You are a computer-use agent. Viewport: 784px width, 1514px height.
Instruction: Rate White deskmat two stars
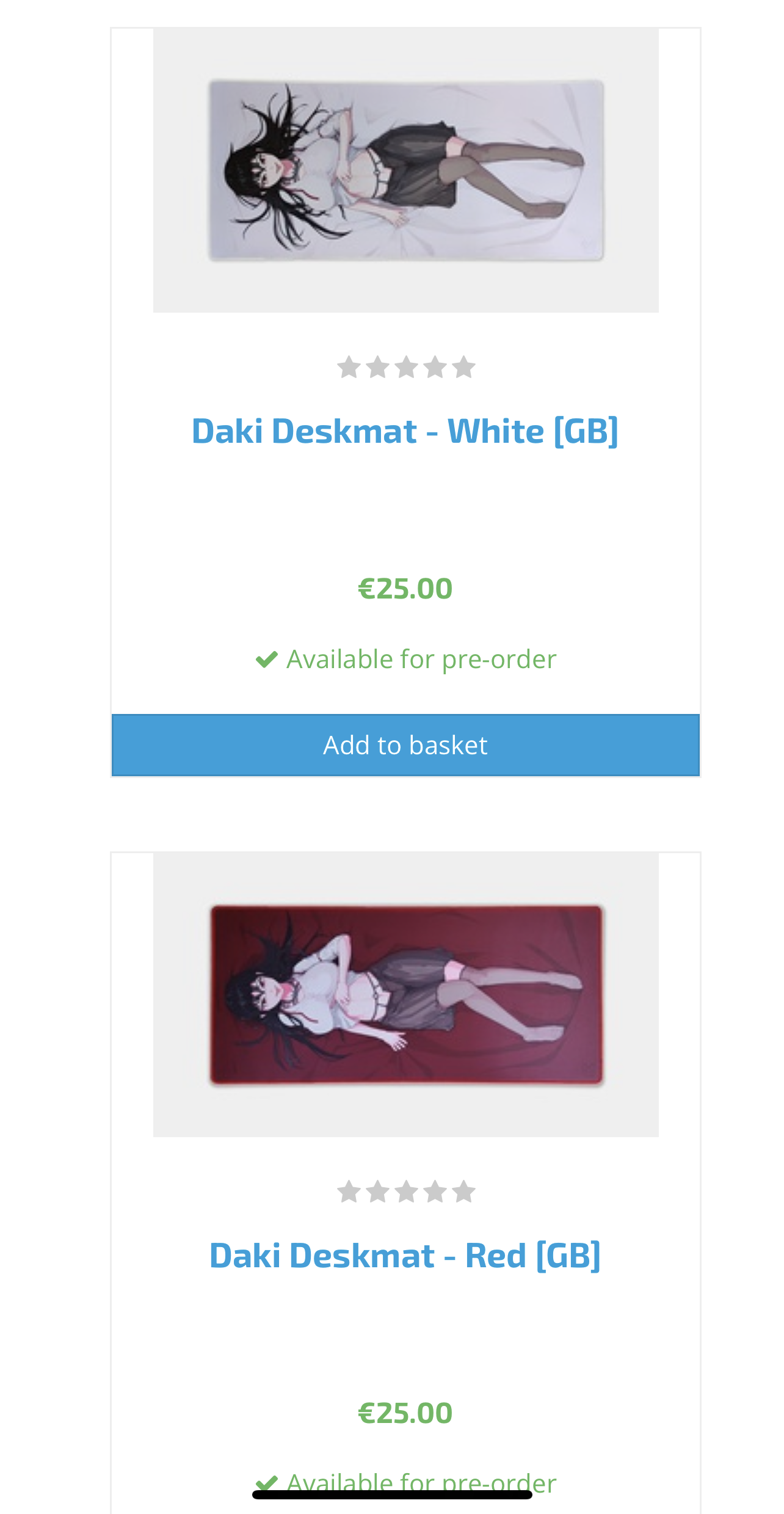377,367
